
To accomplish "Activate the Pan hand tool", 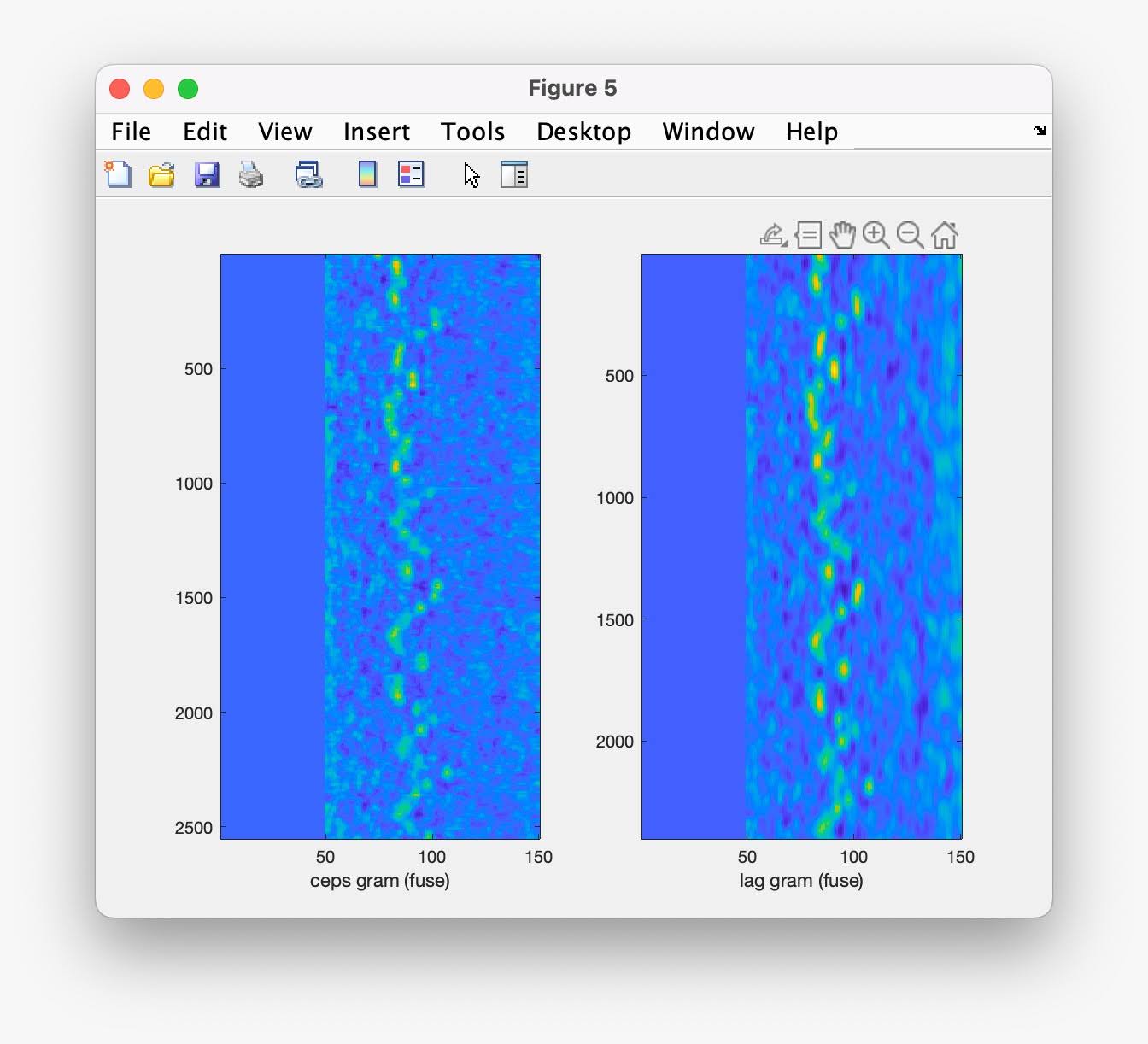I will point(842,234).
